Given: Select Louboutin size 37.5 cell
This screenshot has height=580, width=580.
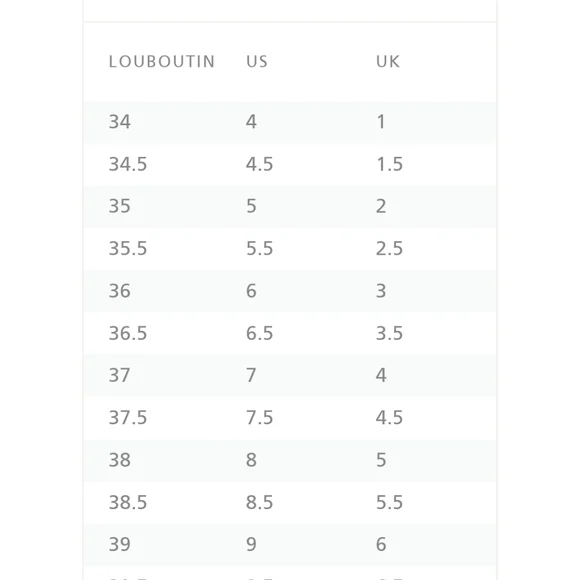Looking at the screenshot, I should tap(128, 418).
